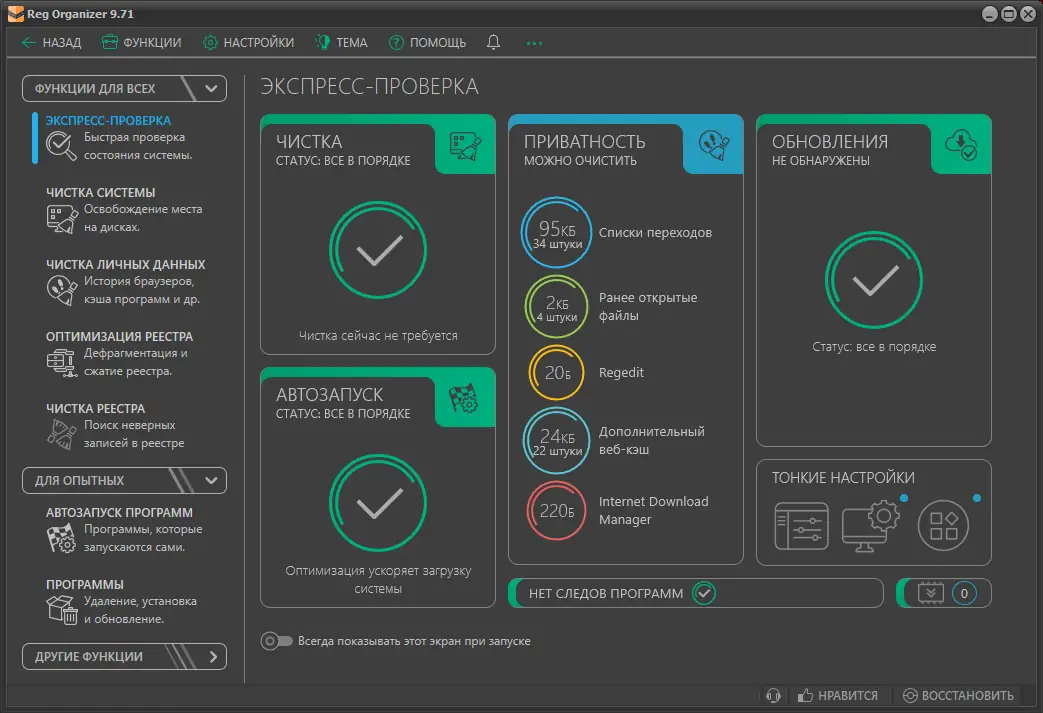The height and width of the screenshot is (713, 1043).
Task: Open the monitor with gear tweak icon
Action: pos(870,526)
